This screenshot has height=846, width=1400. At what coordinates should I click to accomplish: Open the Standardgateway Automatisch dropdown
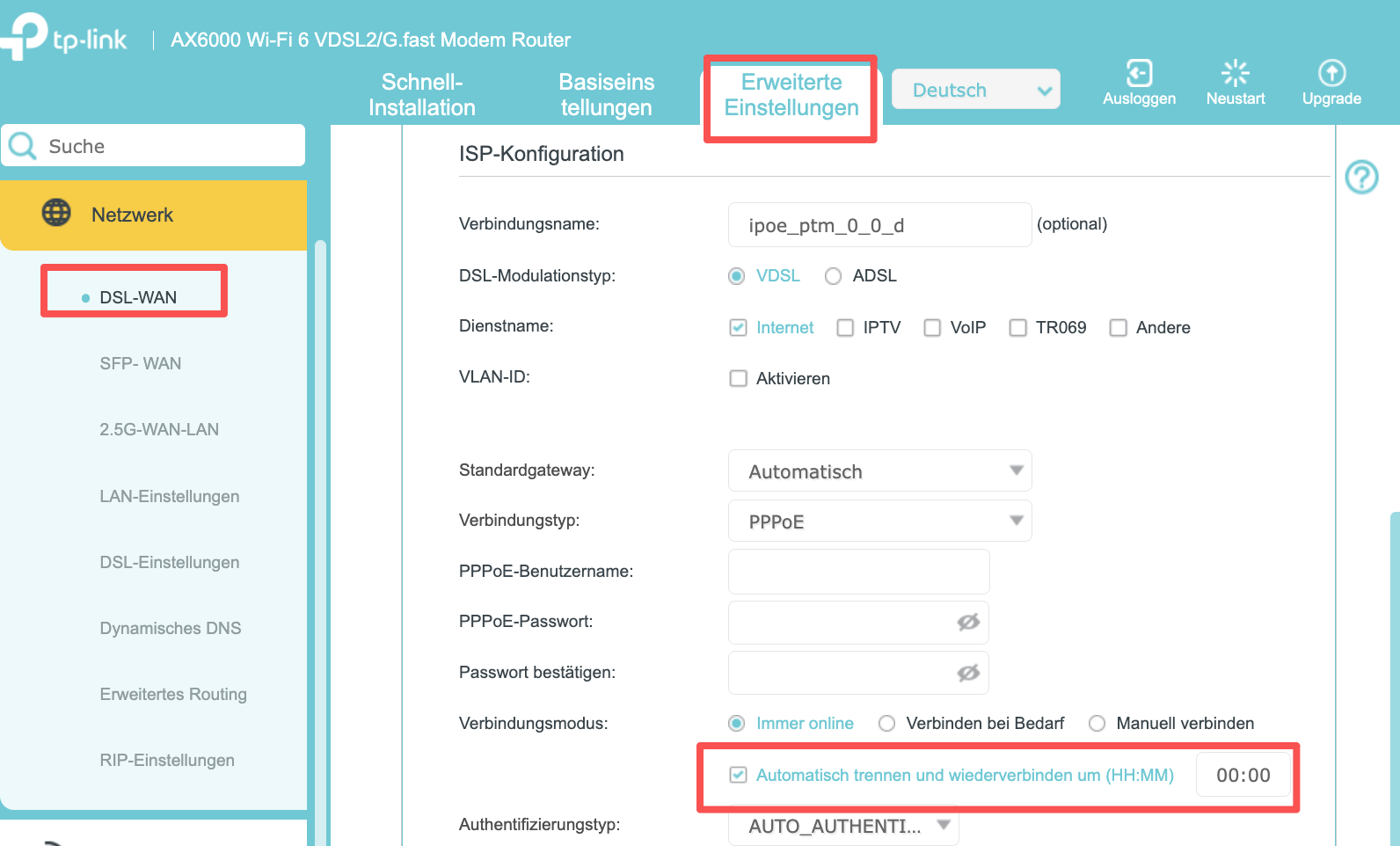click(x=879, y=471)
